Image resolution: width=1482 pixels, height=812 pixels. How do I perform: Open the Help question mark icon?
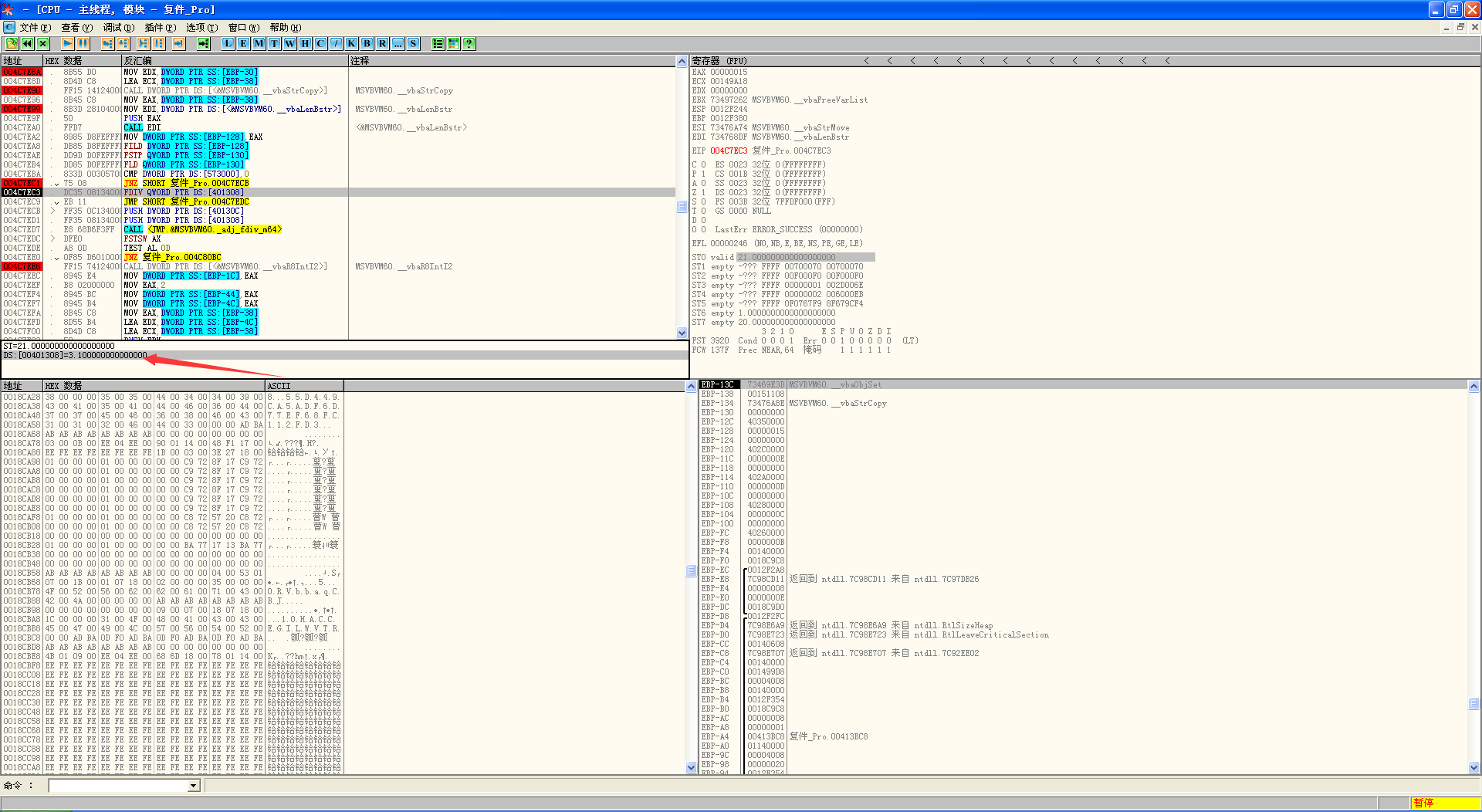pos(469,44)
